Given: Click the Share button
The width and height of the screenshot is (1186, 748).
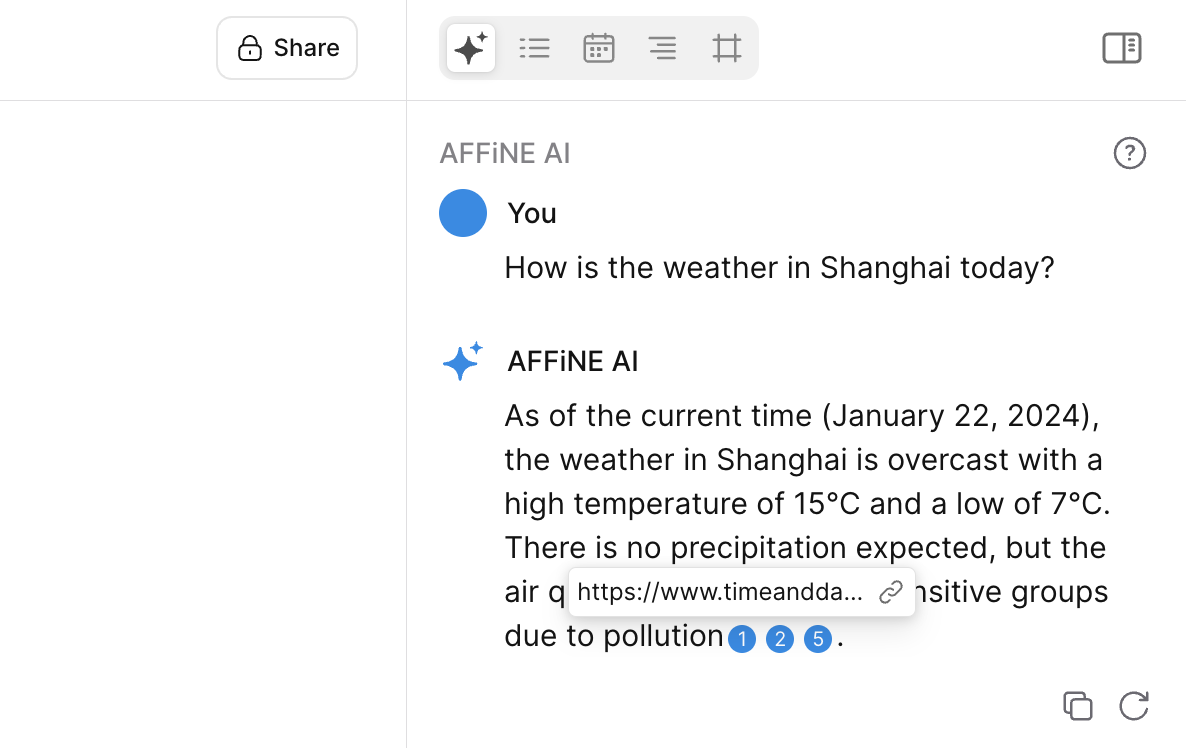Looking at the screenshot, I should pyautogui.click(x=287, y=47).
